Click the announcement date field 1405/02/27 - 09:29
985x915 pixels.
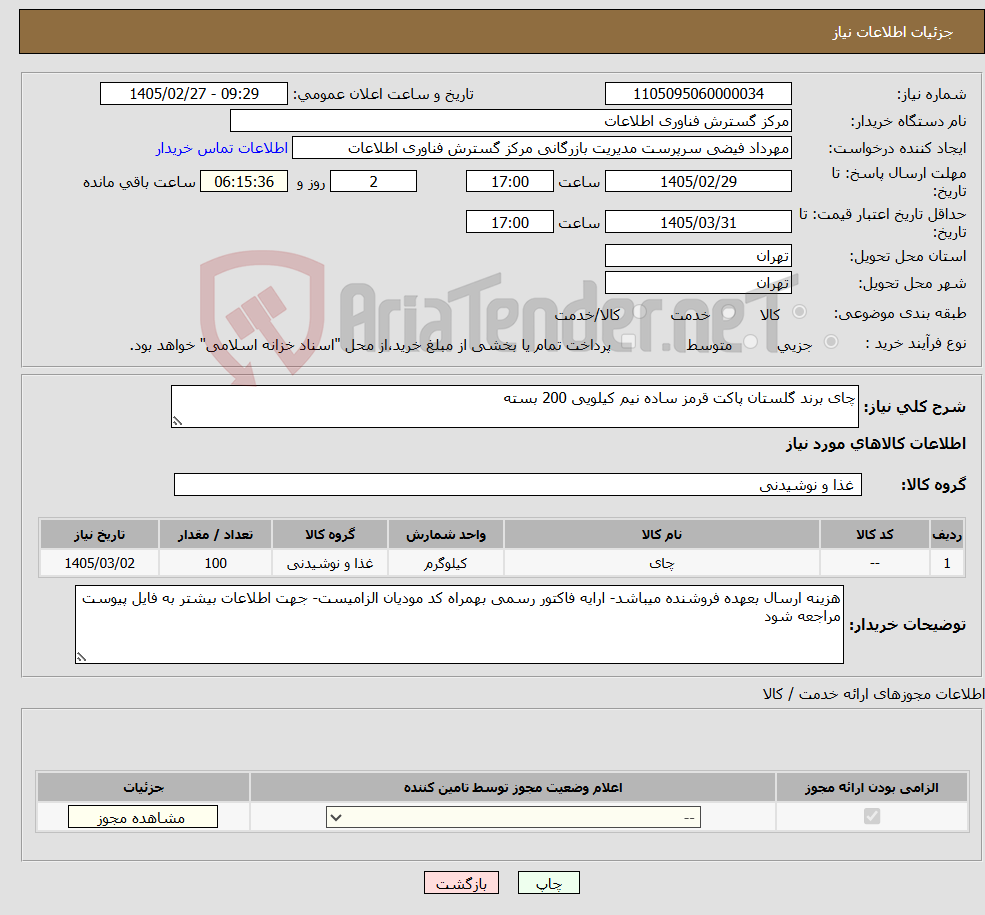(193, 94)
